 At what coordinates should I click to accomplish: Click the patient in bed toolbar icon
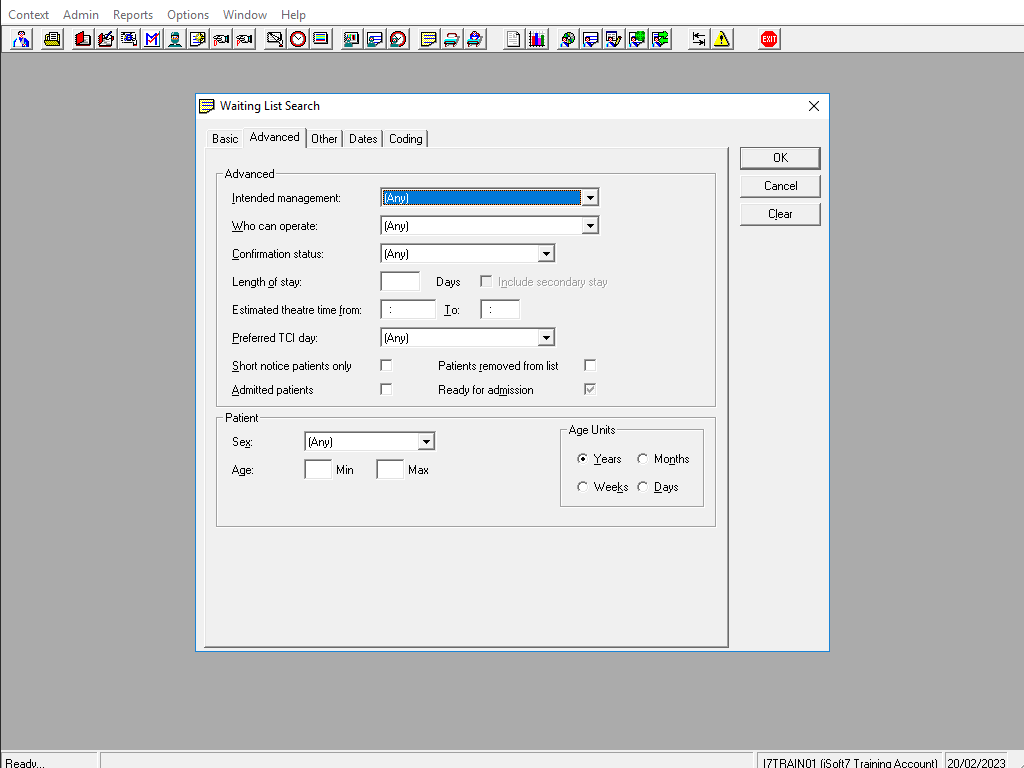point(475,39)
